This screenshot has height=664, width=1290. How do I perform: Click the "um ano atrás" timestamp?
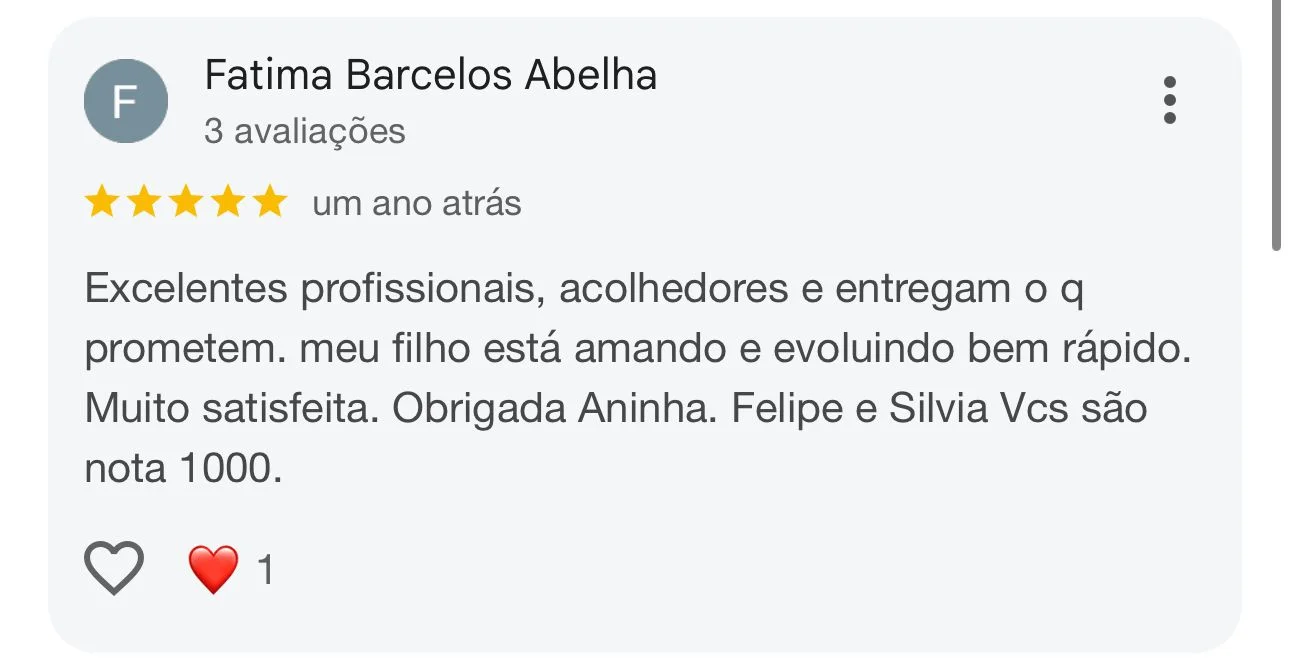point(416,204)
